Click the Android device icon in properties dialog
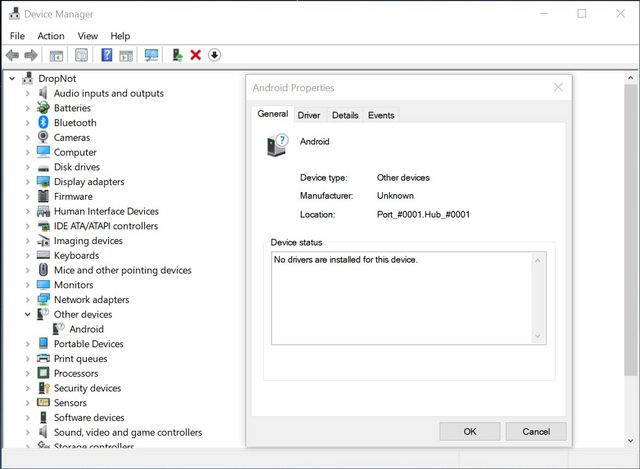The height and width of the screenshot is (469, 640). pos(278,145)
